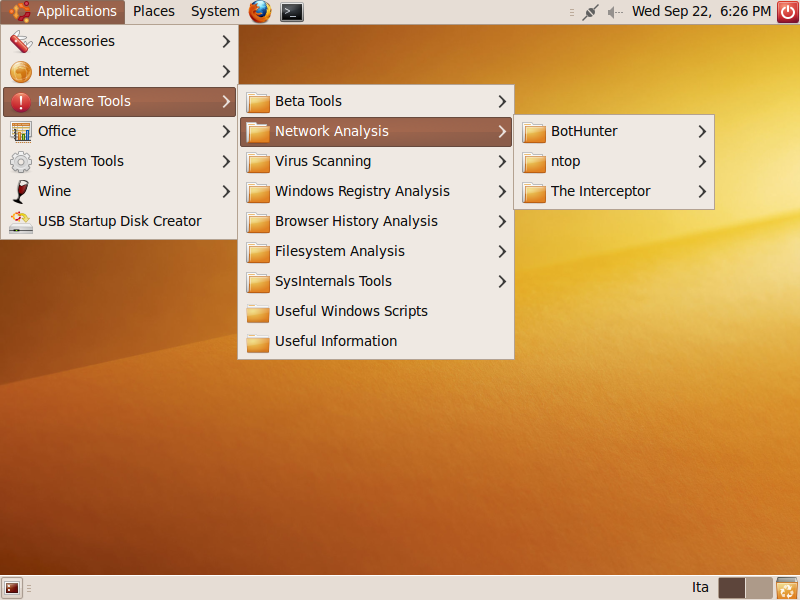Open the Useful Information entry
The width and height of the screenshot is (800, 600).
click(376, 342)
